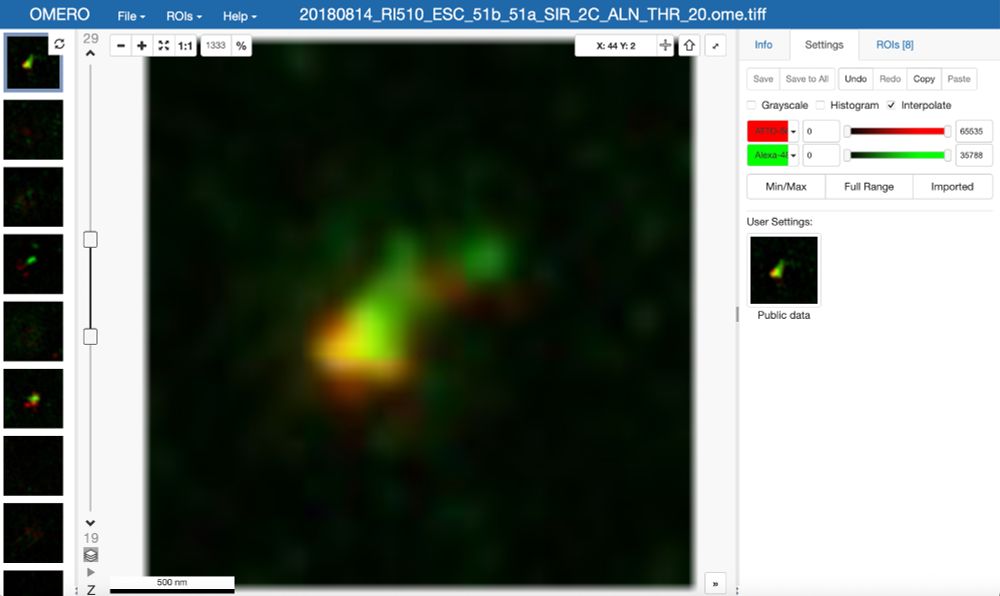
Task: Click the red channel intensity slider
Action: [x=897, y=131]
